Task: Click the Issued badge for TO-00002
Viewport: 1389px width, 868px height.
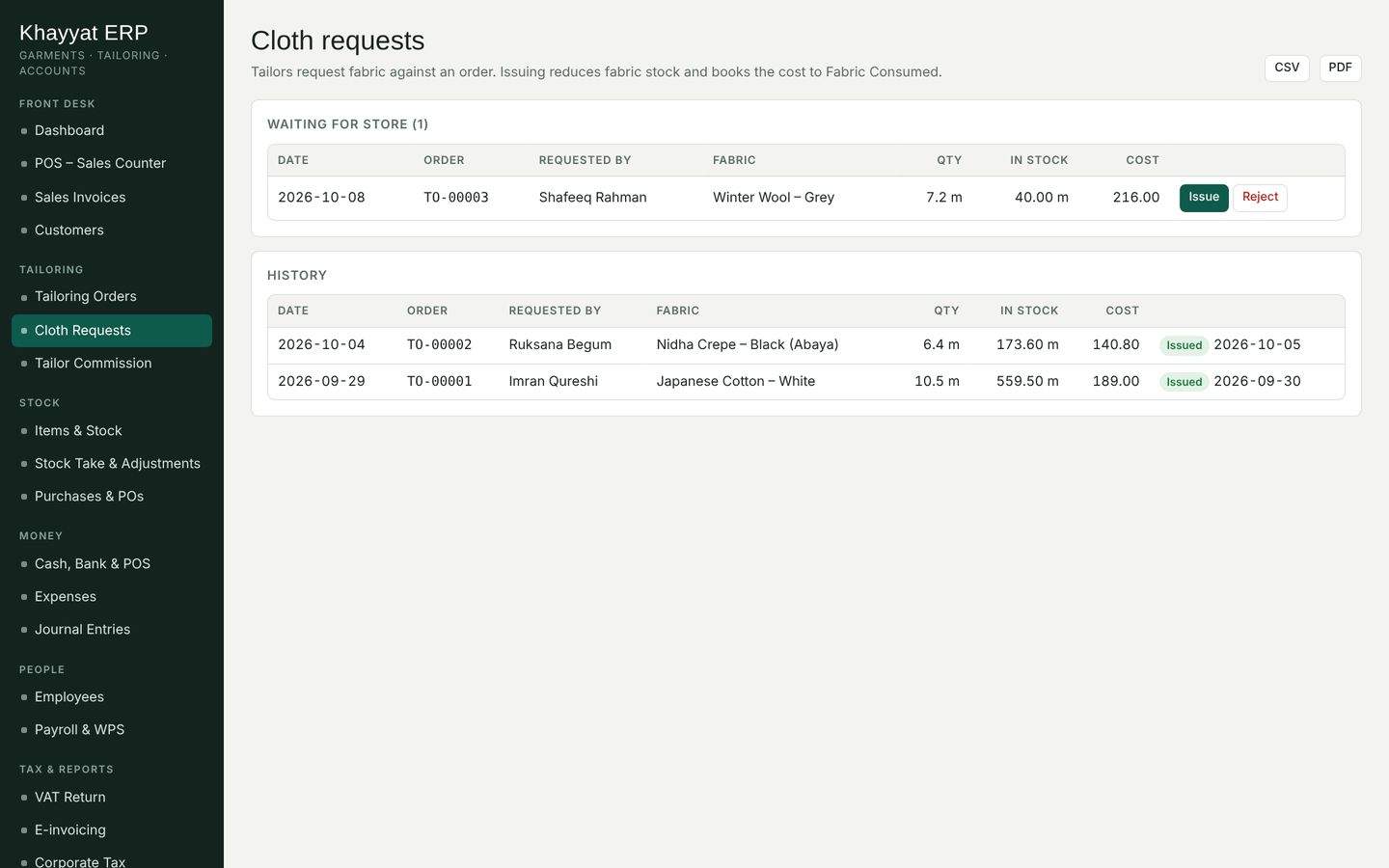Action: [1184, 345]
